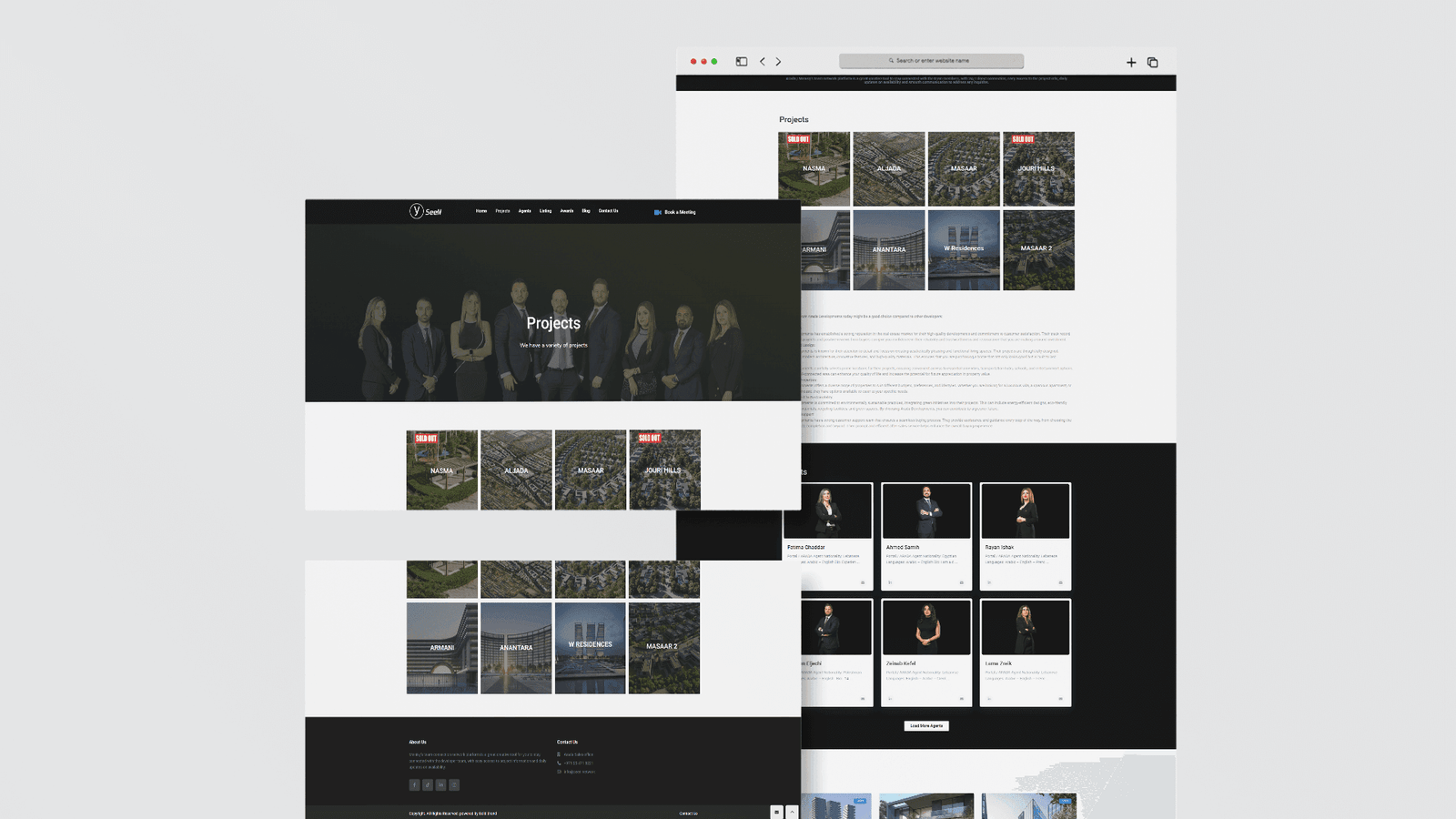Open the Aljada project thumbnail in browser

click(889, 168)
